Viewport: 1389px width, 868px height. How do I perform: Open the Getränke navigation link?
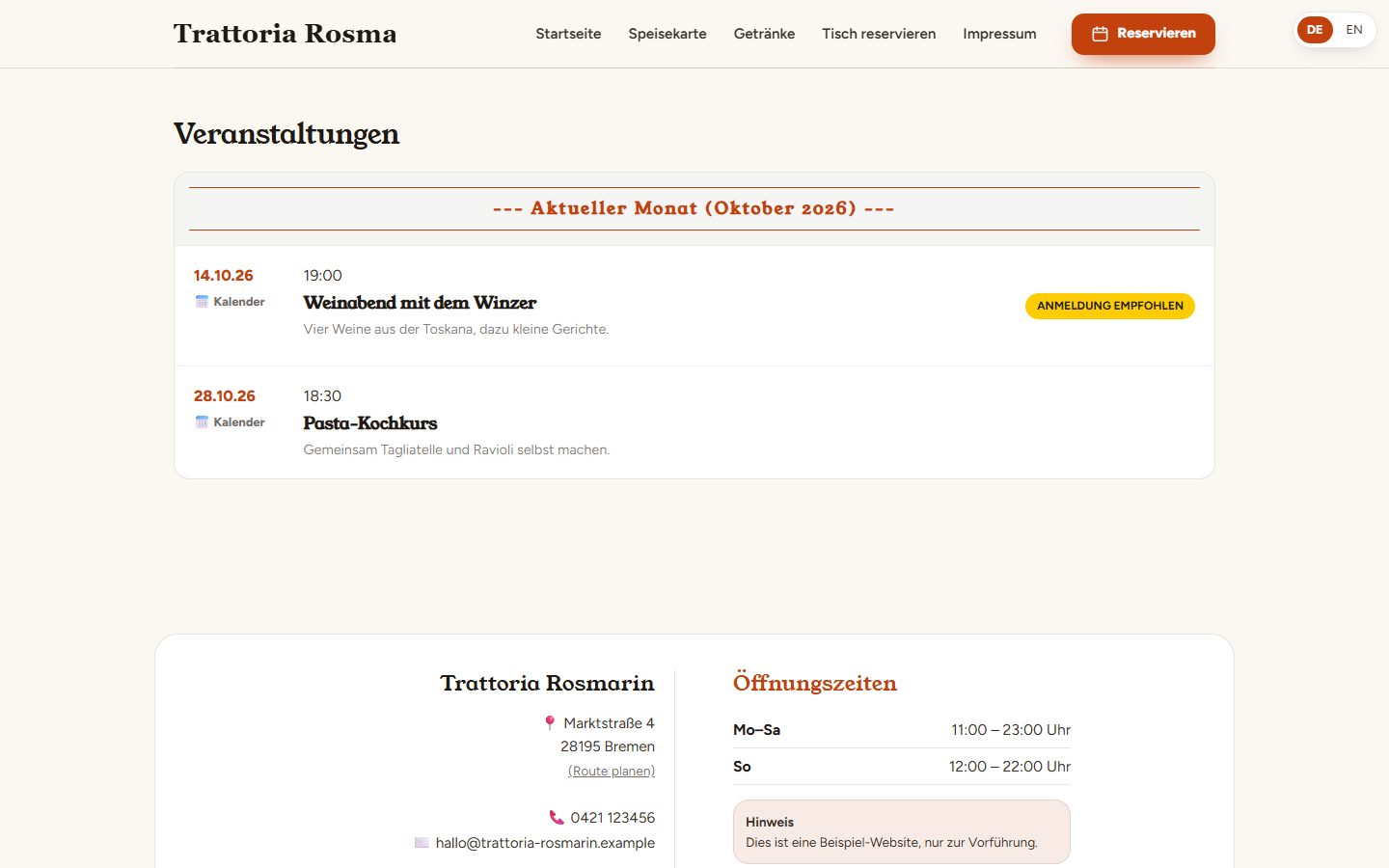(764, 34)
